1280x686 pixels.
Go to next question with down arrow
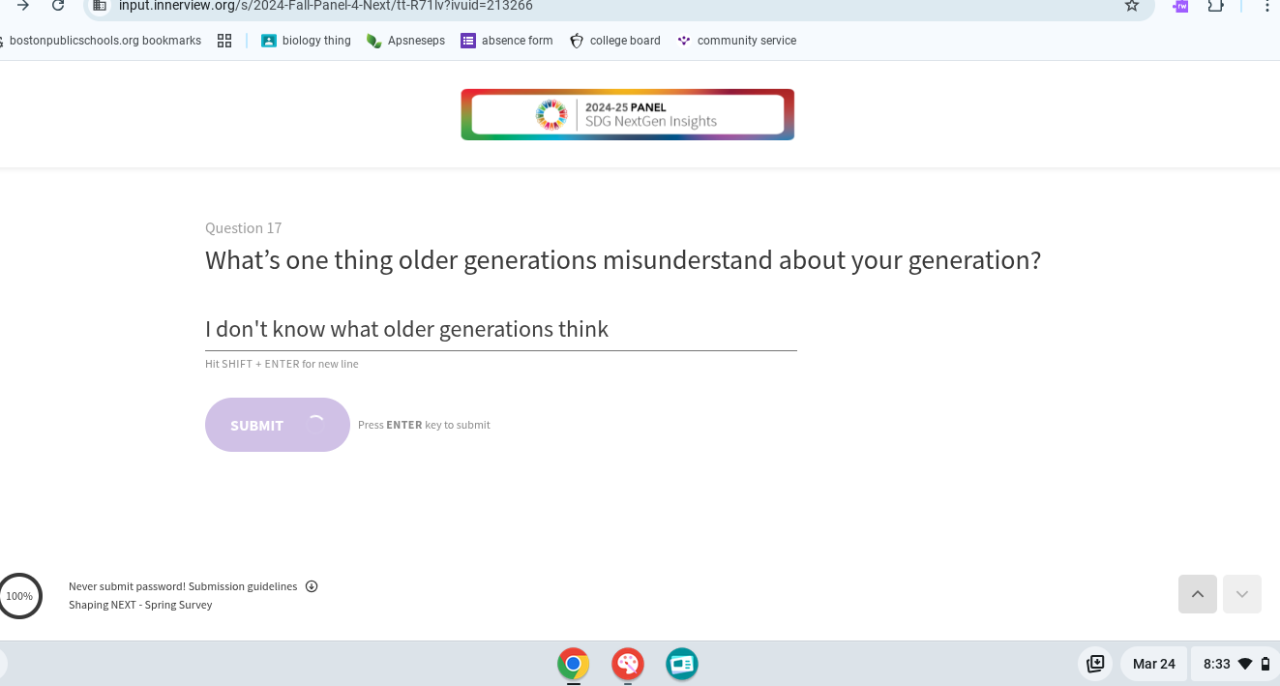point(1242,594)
